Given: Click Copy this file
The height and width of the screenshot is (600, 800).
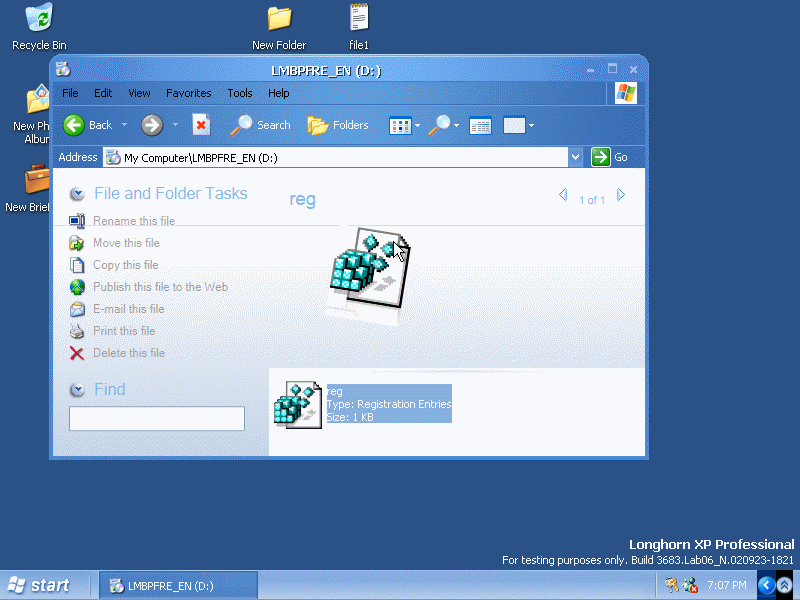Looking at the screenshot, I should point(126,265).
